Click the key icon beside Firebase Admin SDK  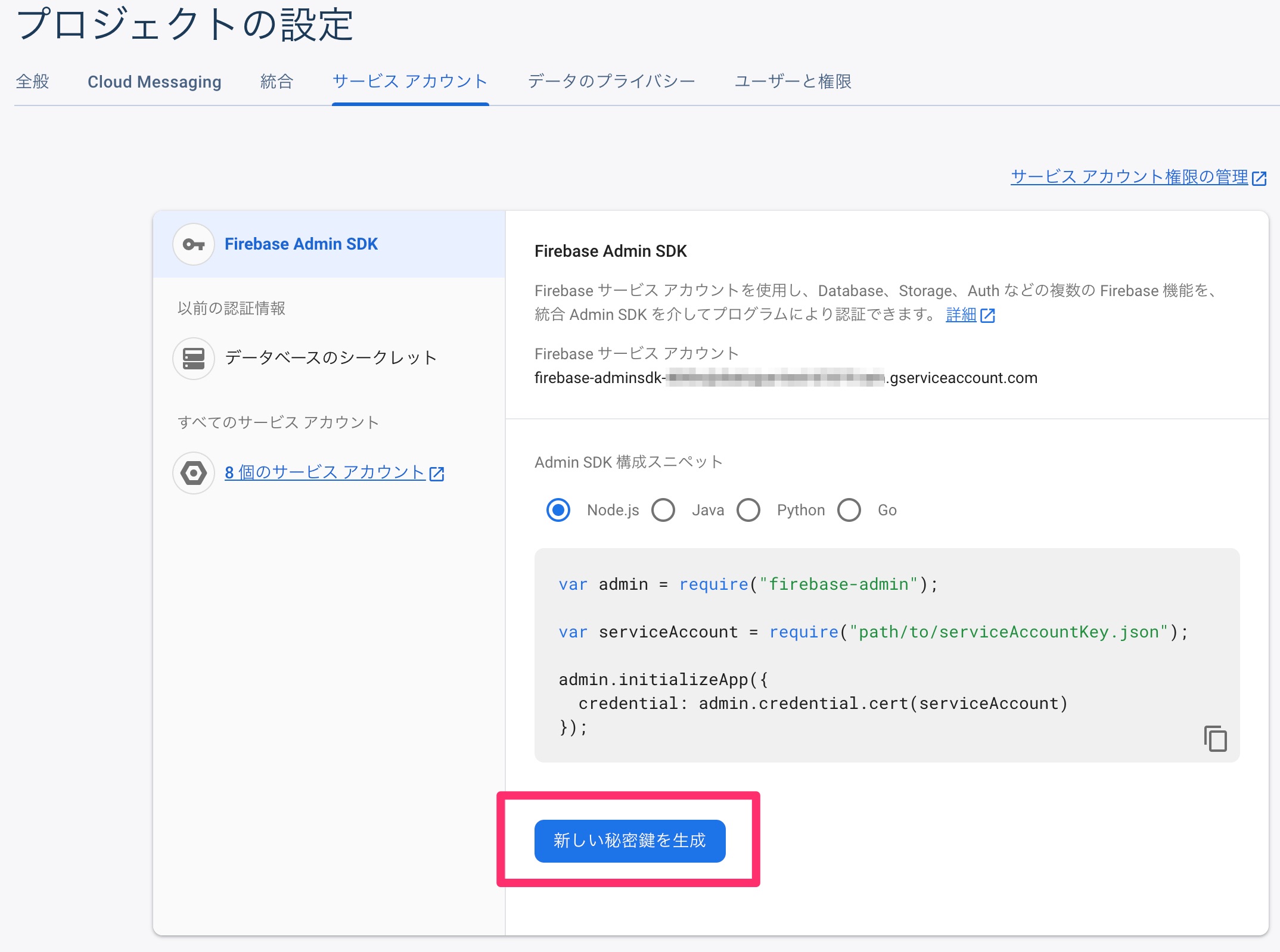click(193, 244)
